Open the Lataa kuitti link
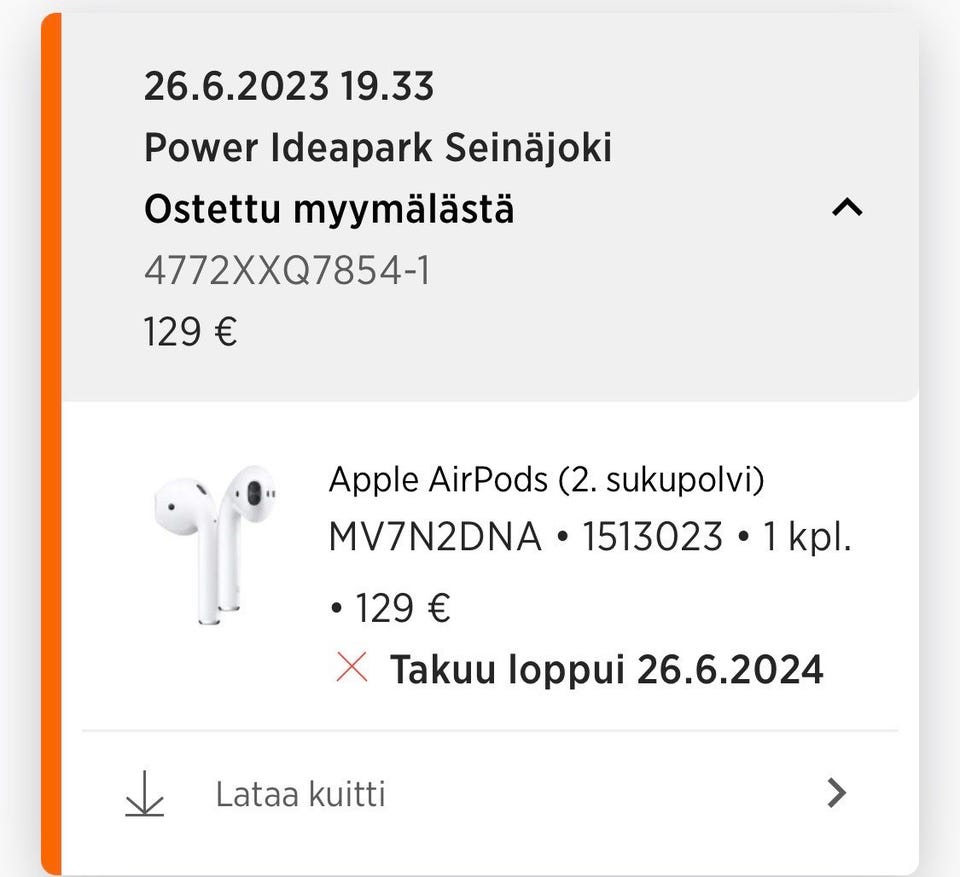This screenshot has height=877, width=960. tap(300, 795)
